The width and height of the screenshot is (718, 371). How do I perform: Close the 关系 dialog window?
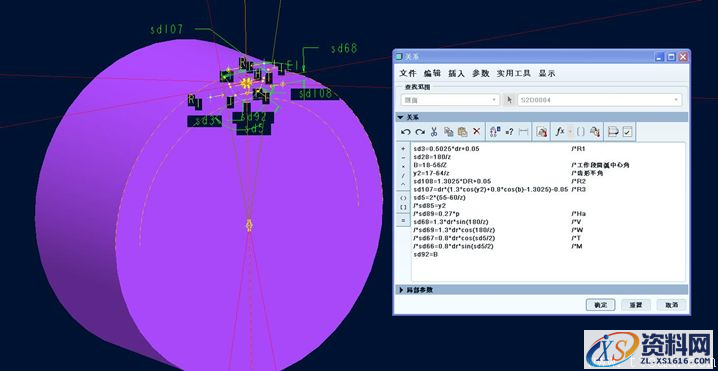(683, 57)
